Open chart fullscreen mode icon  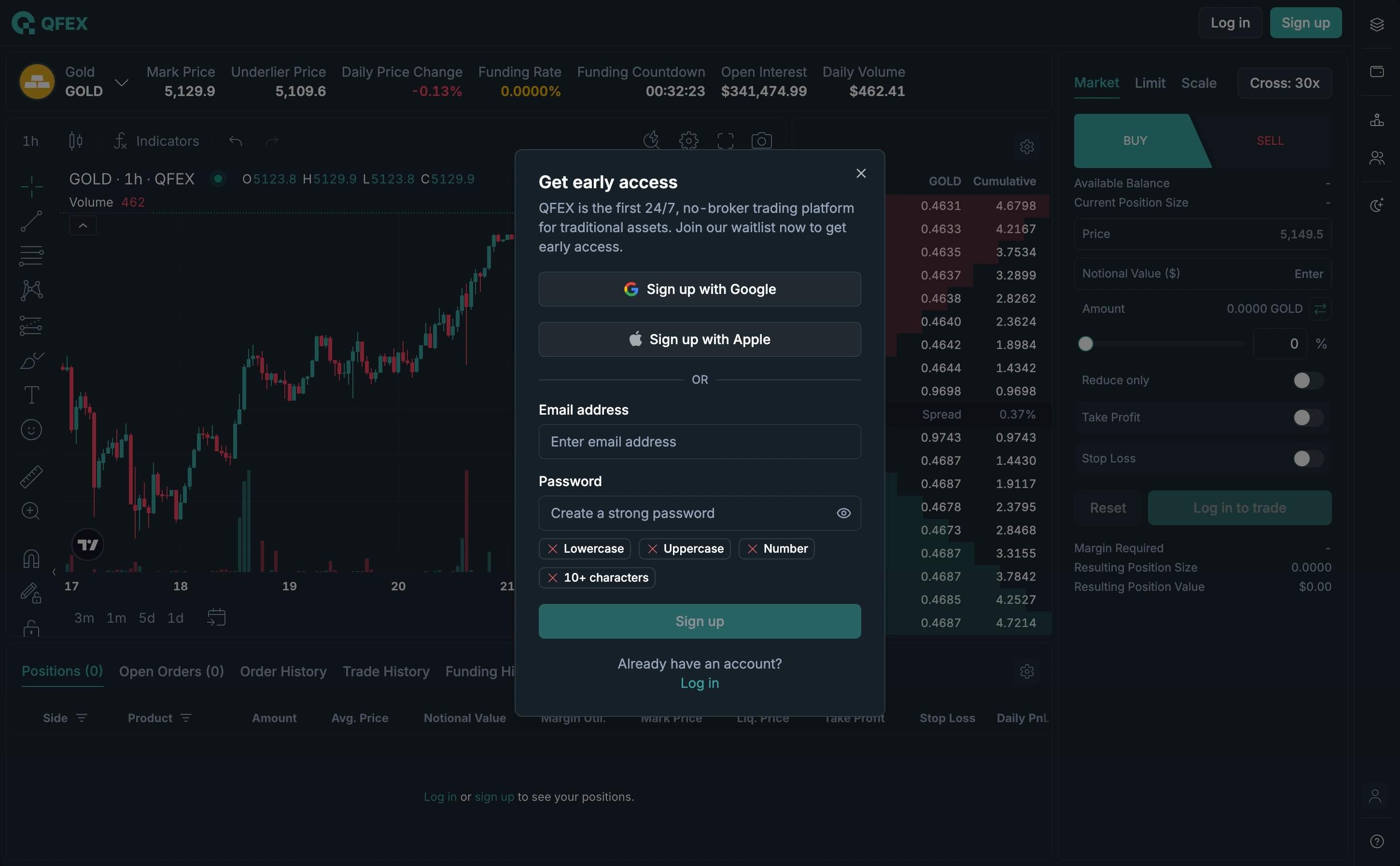(725, 141)
